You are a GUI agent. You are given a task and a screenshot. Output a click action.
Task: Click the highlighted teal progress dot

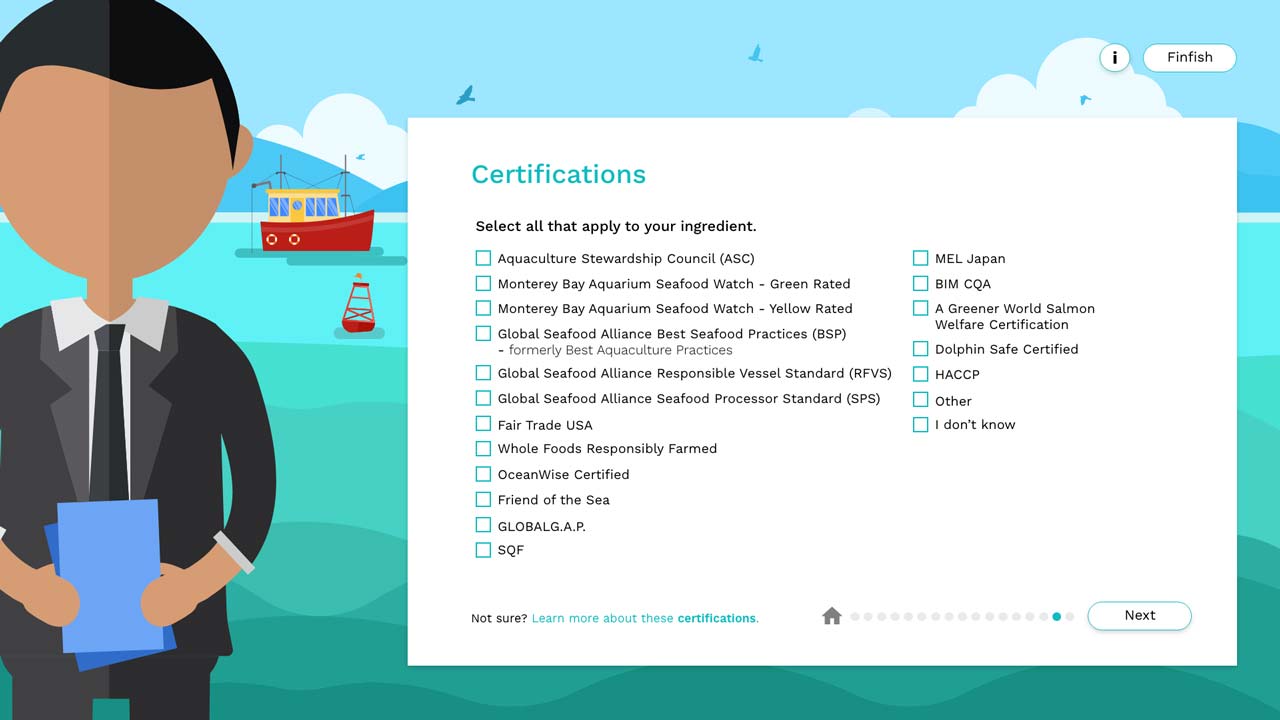tap(1056, 617)
